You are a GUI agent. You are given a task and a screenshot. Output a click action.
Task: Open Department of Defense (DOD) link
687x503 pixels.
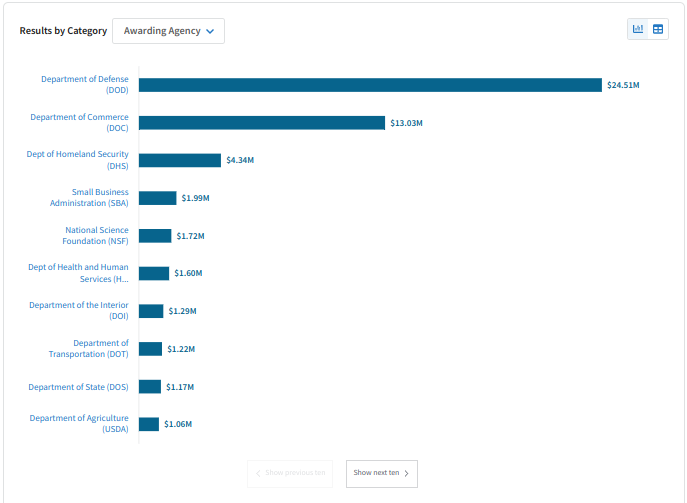85,85
